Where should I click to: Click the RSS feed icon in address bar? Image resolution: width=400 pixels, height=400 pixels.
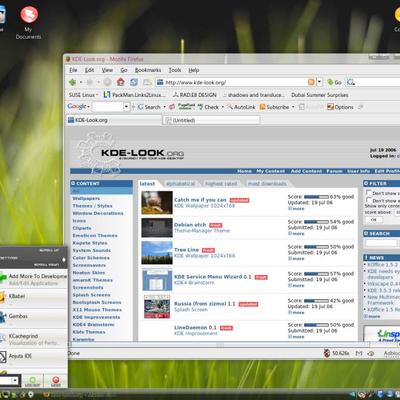[x=311, y=82]
